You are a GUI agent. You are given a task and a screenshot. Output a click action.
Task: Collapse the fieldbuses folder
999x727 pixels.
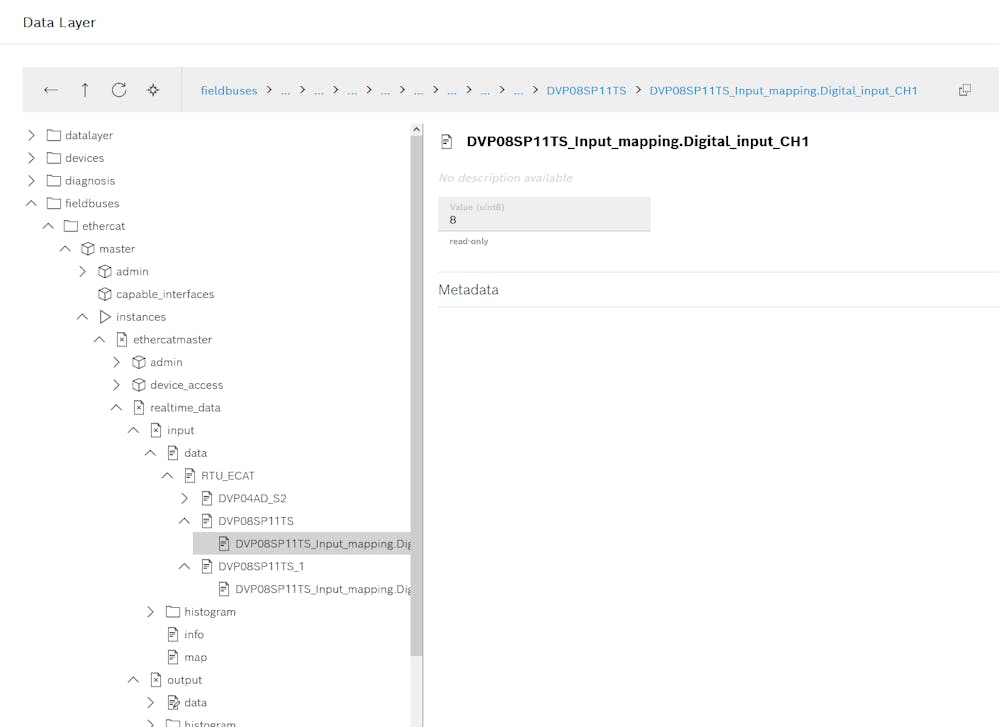tap(31, 203)
